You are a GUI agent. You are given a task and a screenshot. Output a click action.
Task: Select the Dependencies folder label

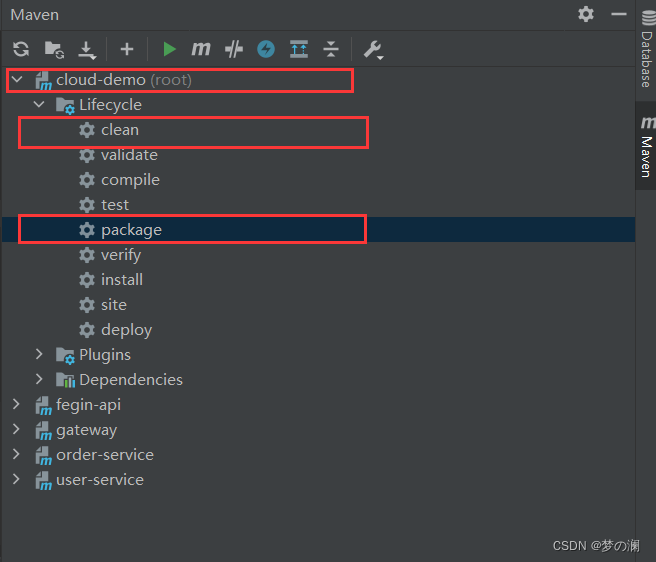click(131, 380)
